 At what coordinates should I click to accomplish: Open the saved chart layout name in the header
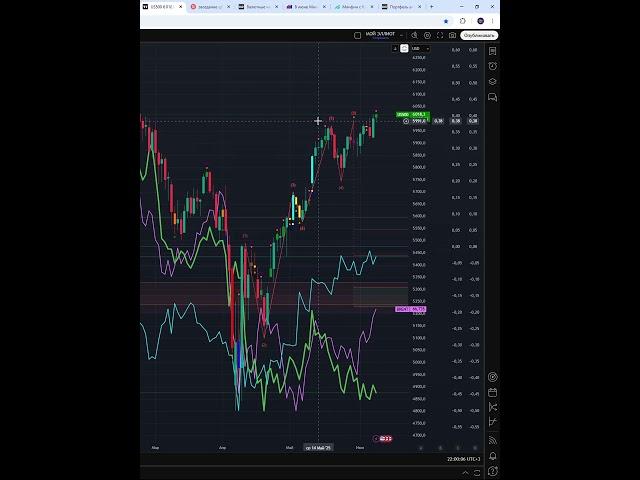380,35
